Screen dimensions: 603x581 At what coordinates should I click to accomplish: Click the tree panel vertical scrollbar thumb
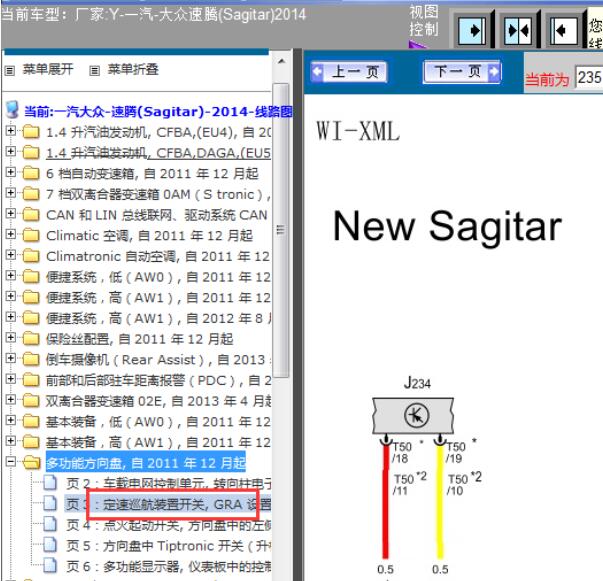[281, 230]
